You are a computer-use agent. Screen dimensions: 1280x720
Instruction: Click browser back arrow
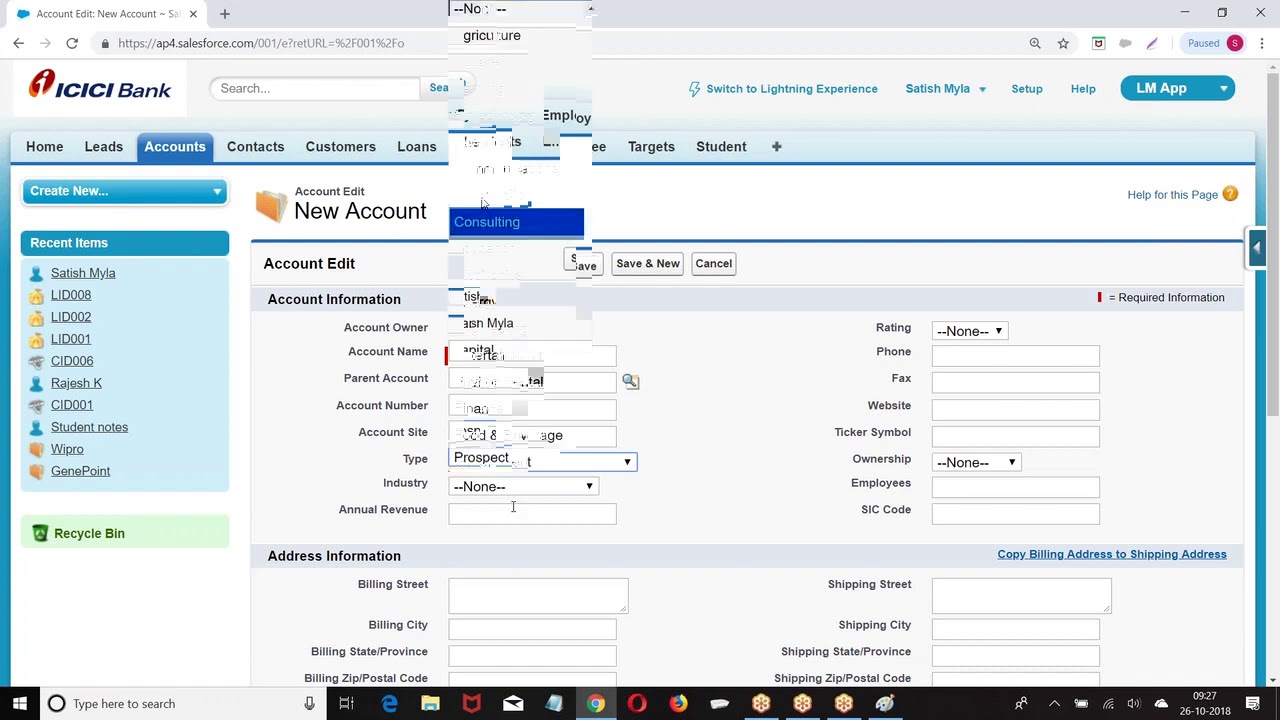(x=18, y=43)
